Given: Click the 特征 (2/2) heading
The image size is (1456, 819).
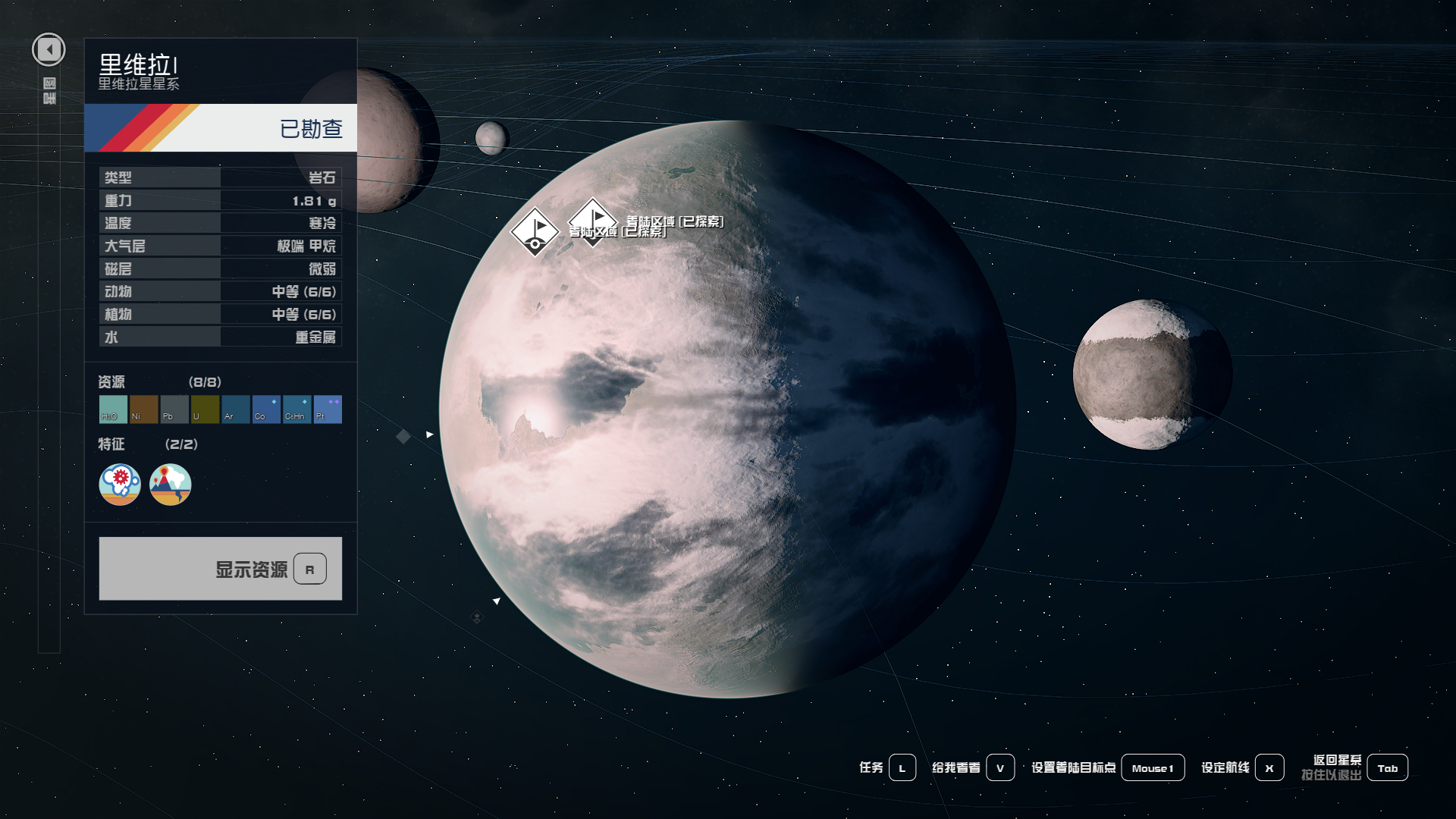Looking at the screenshot, I should point(148,444).
